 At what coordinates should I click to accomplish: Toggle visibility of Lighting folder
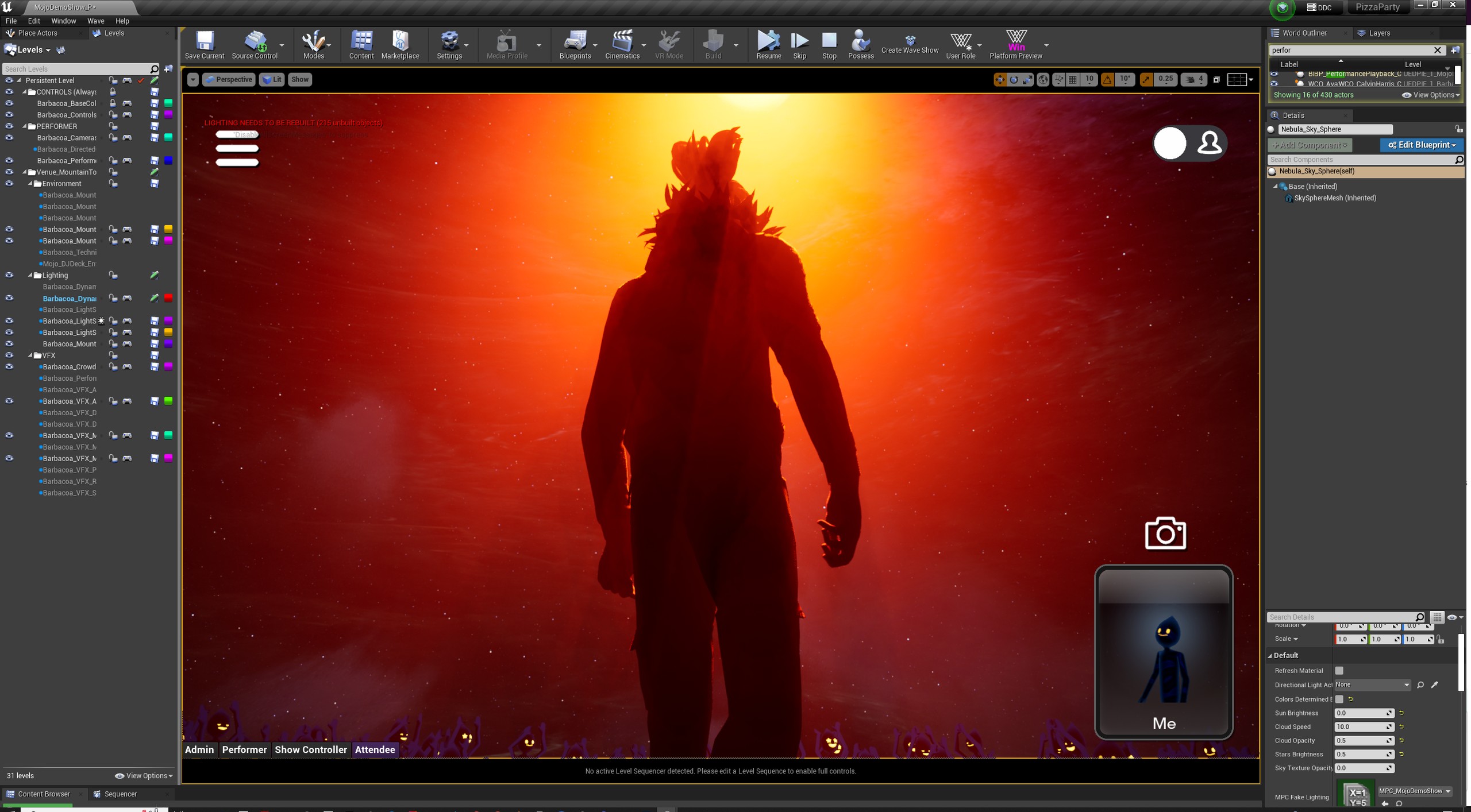click(9, 275)
